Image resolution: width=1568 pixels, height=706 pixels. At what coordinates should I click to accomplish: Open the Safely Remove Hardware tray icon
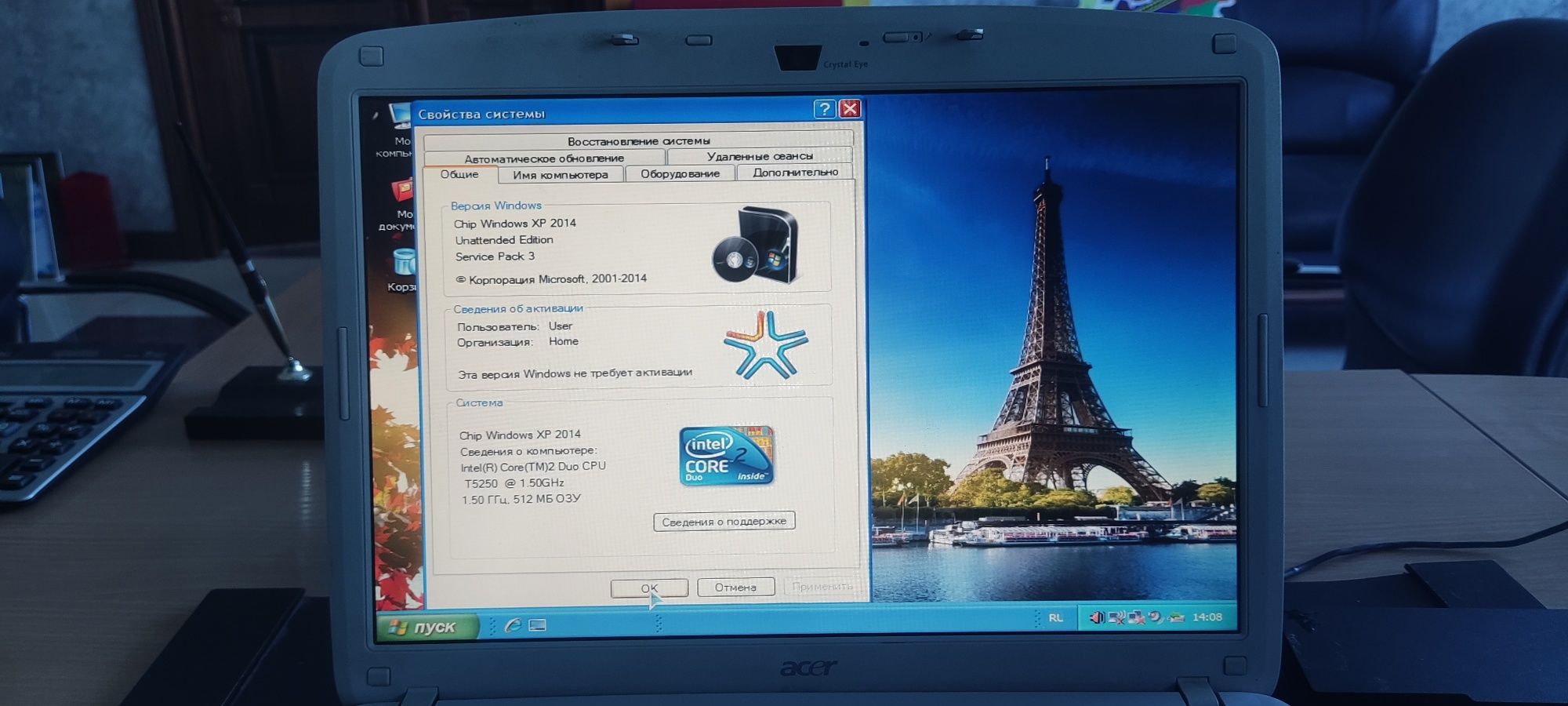point(1176,617)
